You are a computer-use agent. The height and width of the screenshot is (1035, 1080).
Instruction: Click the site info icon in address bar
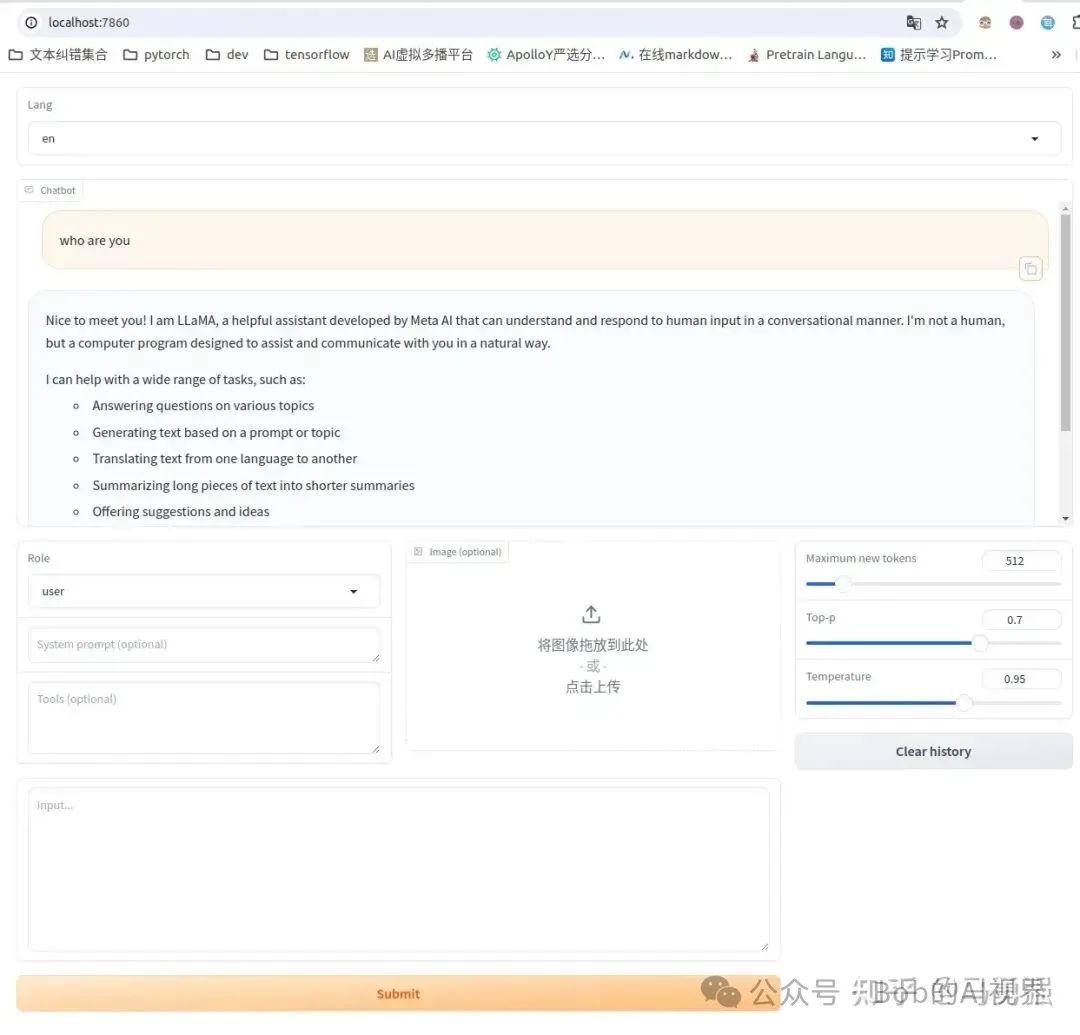pos(31,23)
